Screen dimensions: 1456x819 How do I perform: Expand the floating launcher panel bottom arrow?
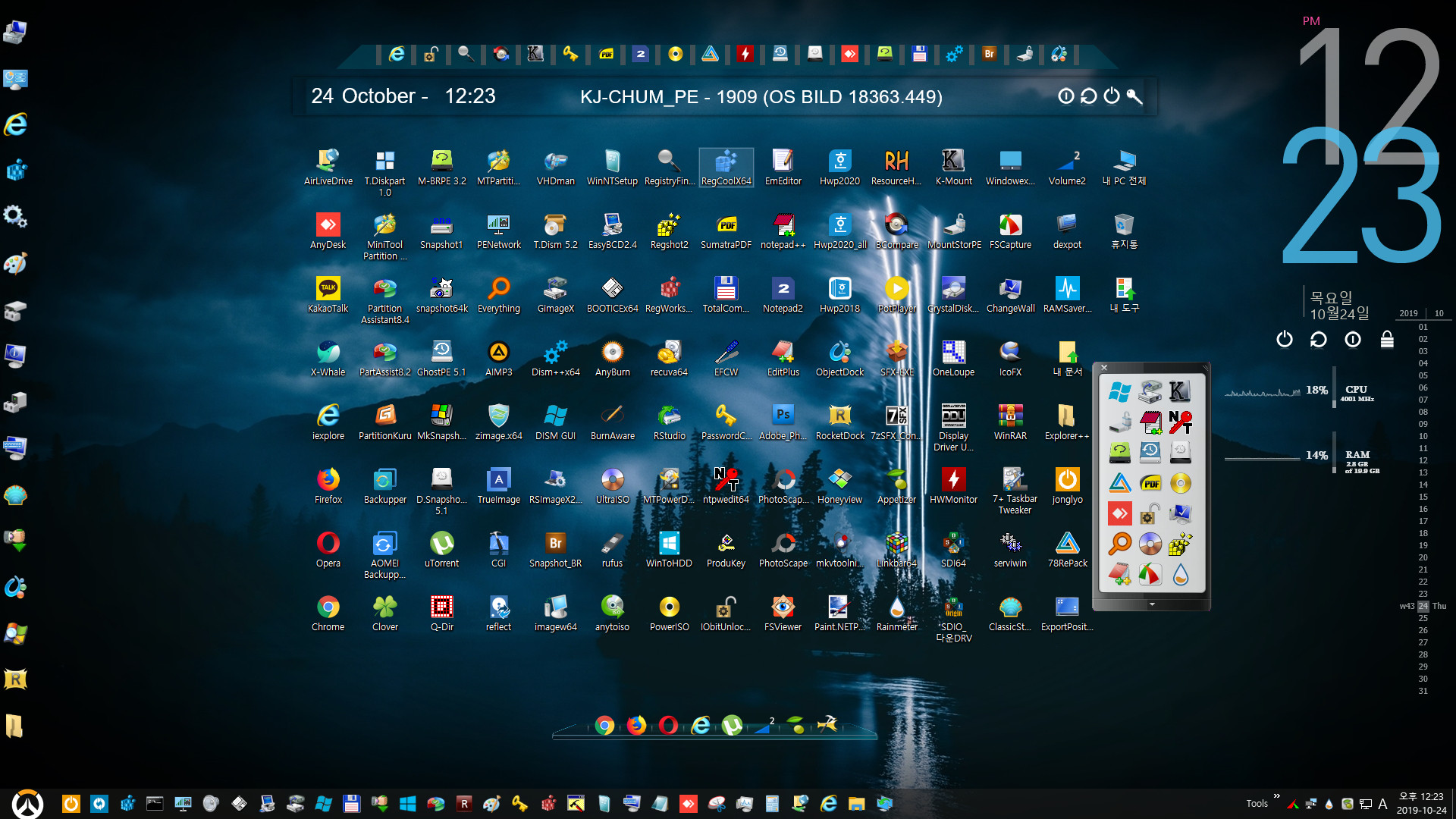[1152, 604]
